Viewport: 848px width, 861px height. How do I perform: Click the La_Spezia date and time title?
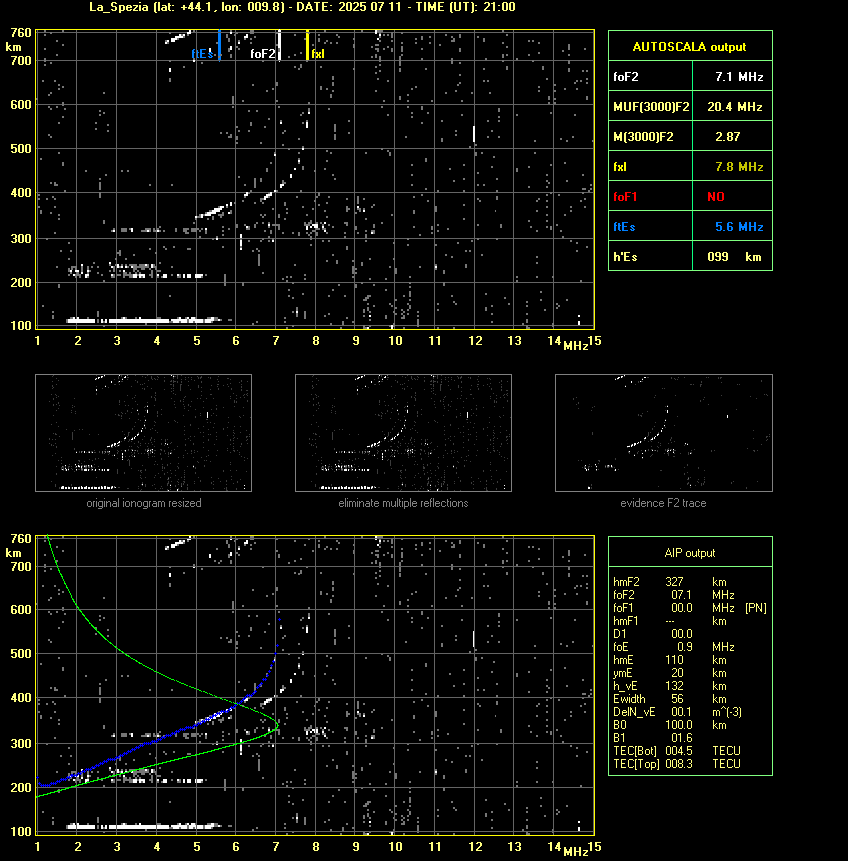302,7
